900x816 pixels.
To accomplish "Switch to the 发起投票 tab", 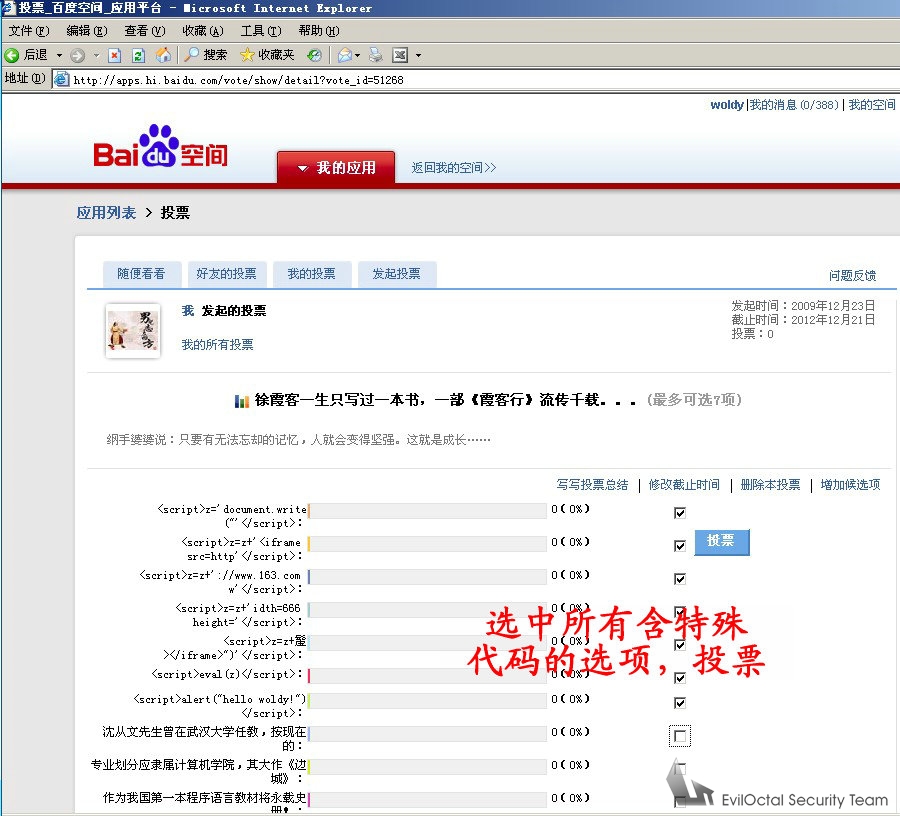I will point(397,274).
